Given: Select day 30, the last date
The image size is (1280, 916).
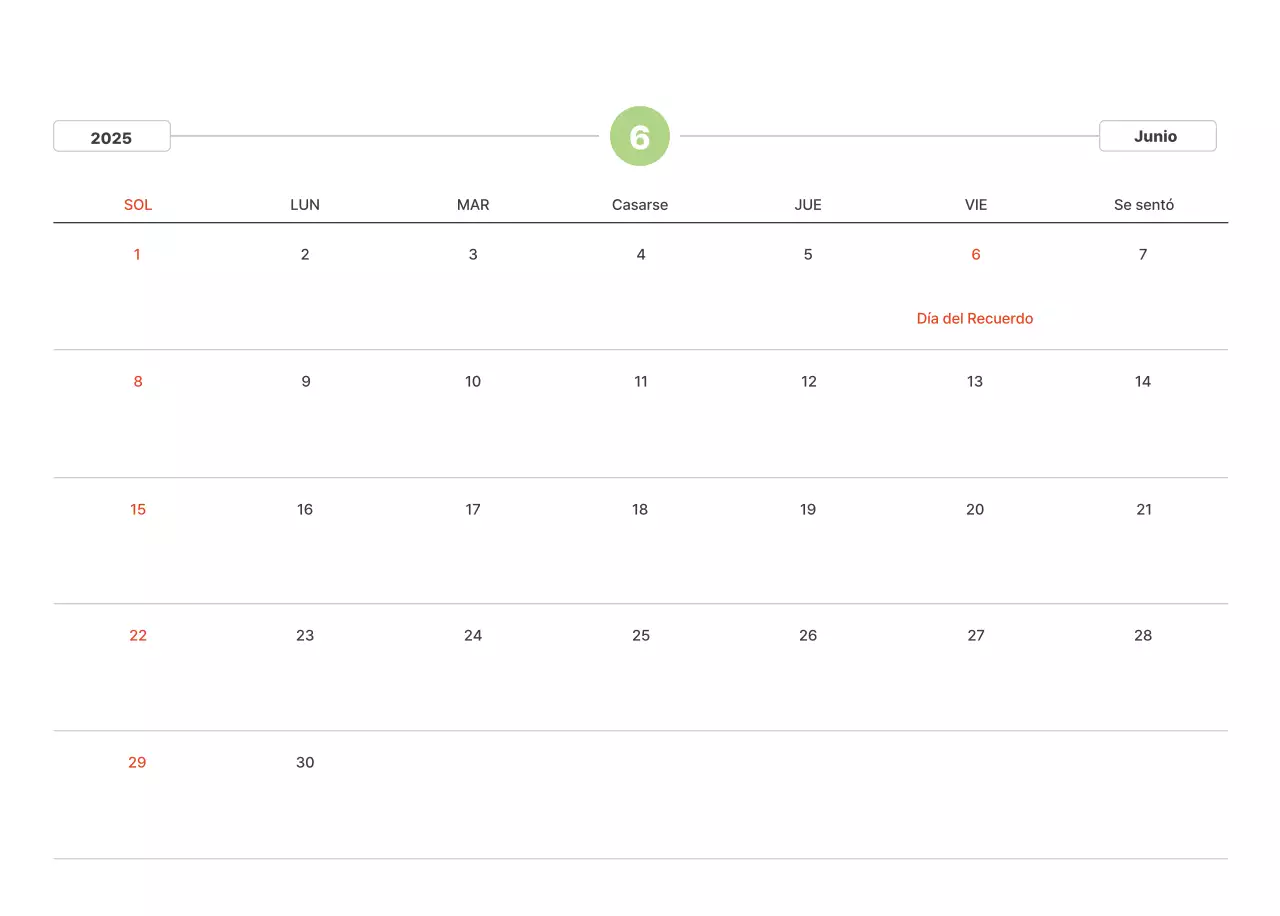Looking at the screenshot, I should pyautogui.click(x=305, y=762).
